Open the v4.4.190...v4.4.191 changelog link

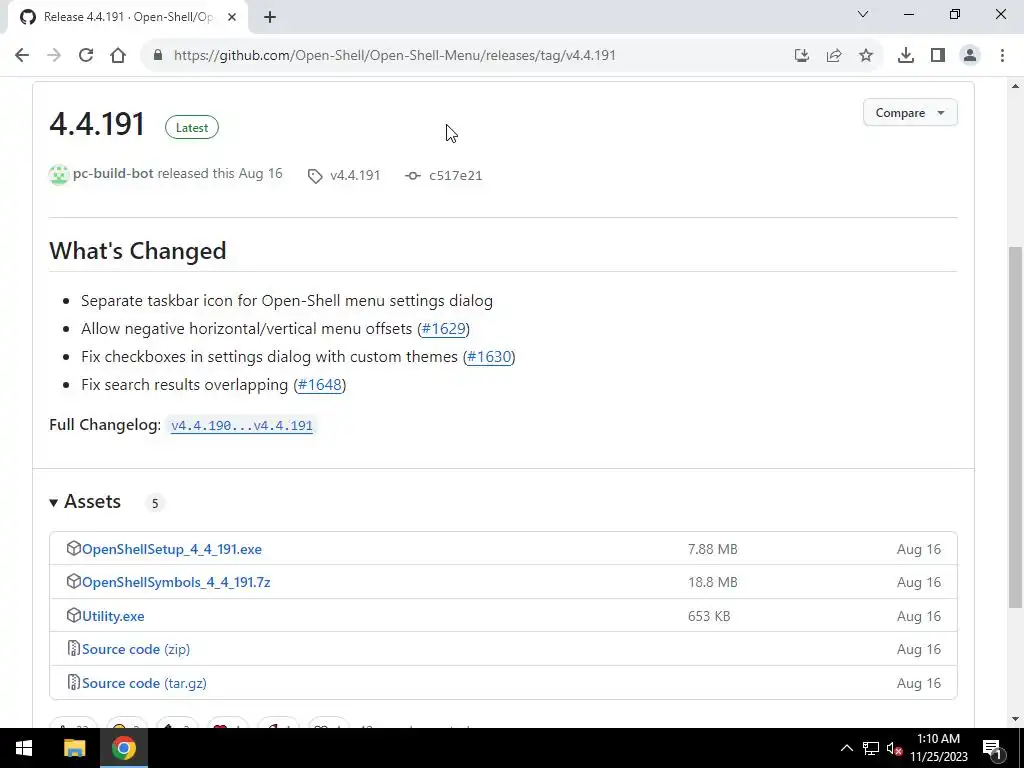pyautogui.click(x=242, y=426)
